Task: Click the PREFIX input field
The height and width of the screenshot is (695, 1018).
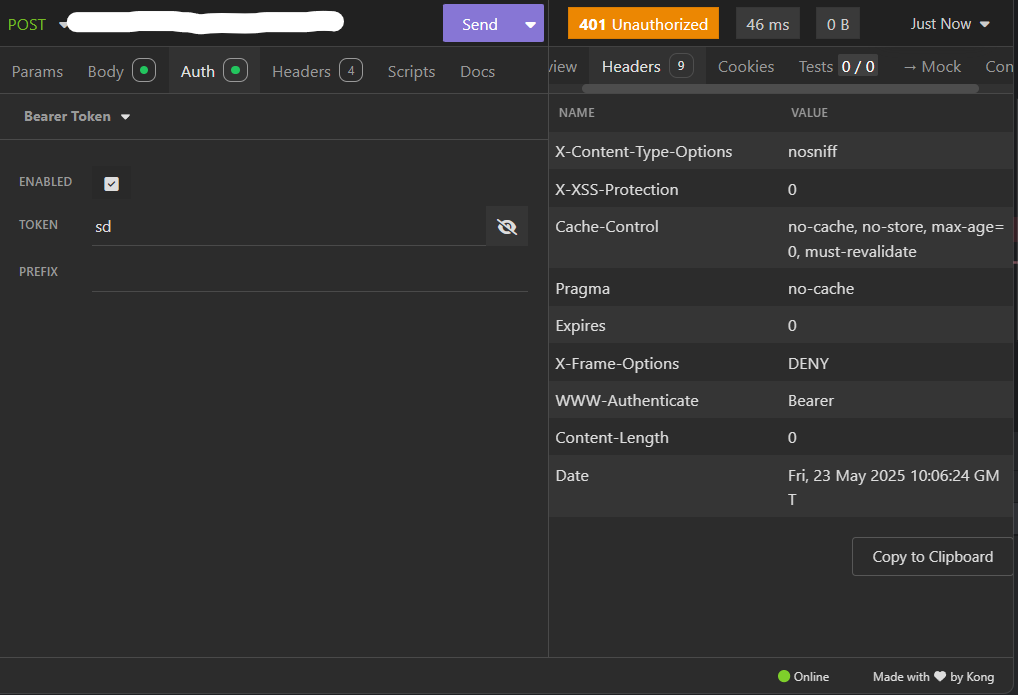Action: point(310,272)
